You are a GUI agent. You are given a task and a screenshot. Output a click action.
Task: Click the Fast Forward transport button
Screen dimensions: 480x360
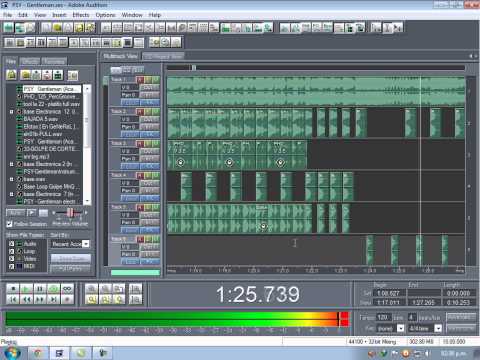coord(40,300)
